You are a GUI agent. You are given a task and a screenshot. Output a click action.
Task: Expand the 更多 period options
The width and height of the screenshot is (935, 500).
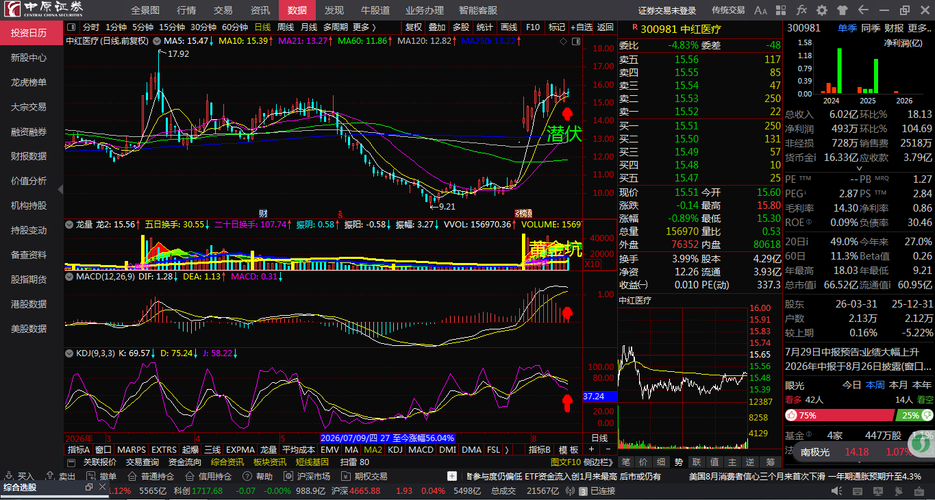[364, 27]
